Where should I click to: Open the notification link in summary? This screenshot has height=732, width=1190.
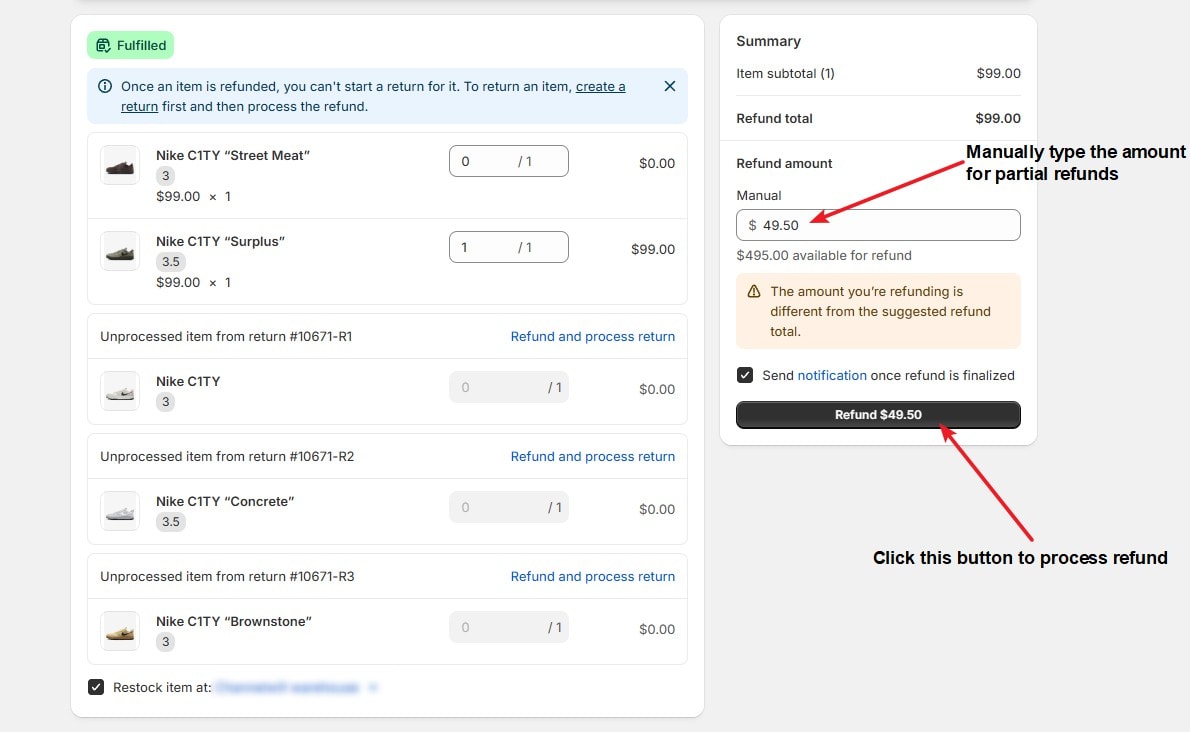point(832,375)
